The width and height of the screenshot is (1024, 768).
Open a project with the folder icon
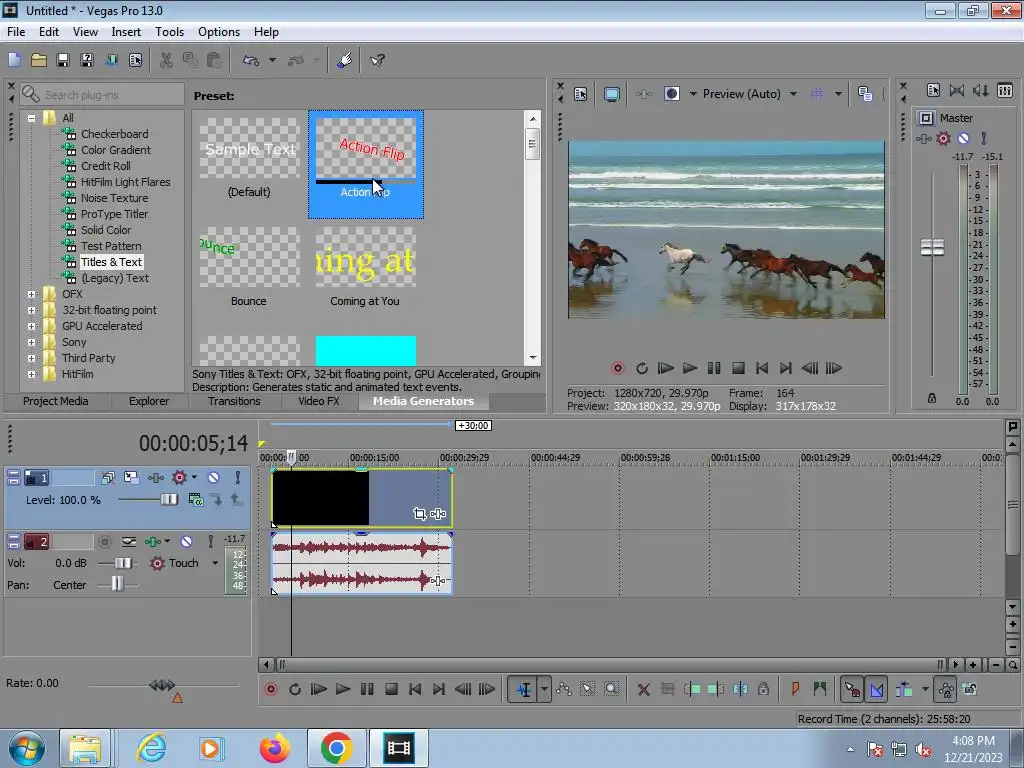[39, 60]
